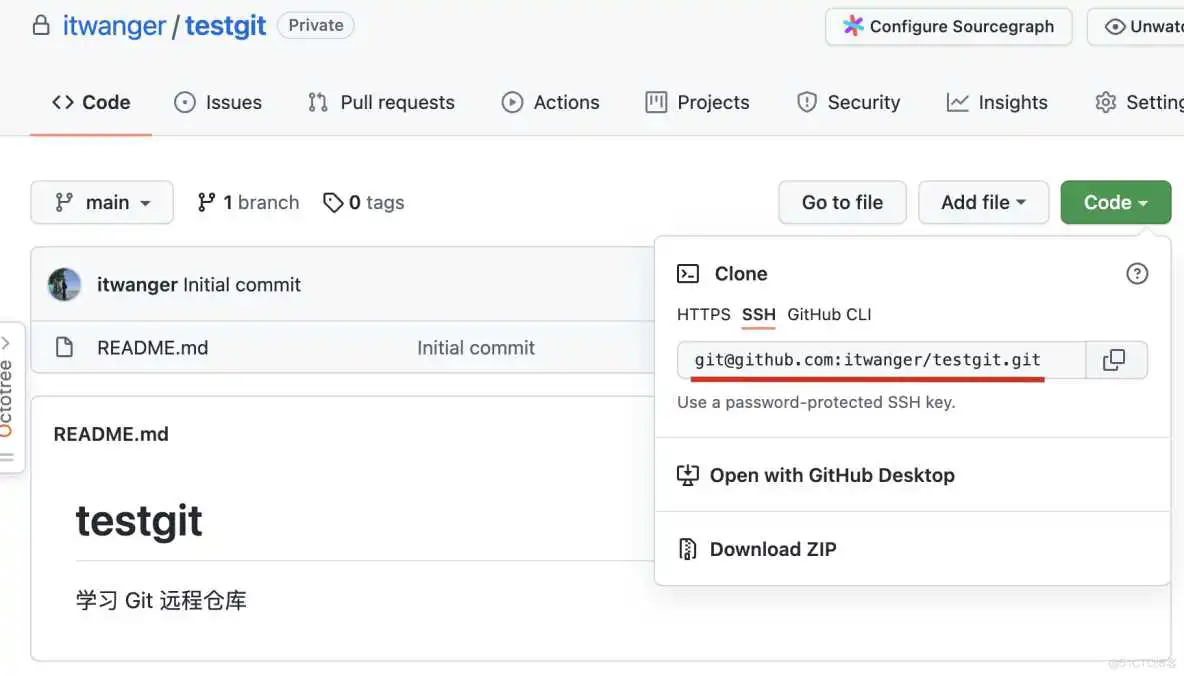The height and width of the screenshot is (676, 1184).
Task: Open the Clone help question mark icon
Action: (x=1137, y=273)
